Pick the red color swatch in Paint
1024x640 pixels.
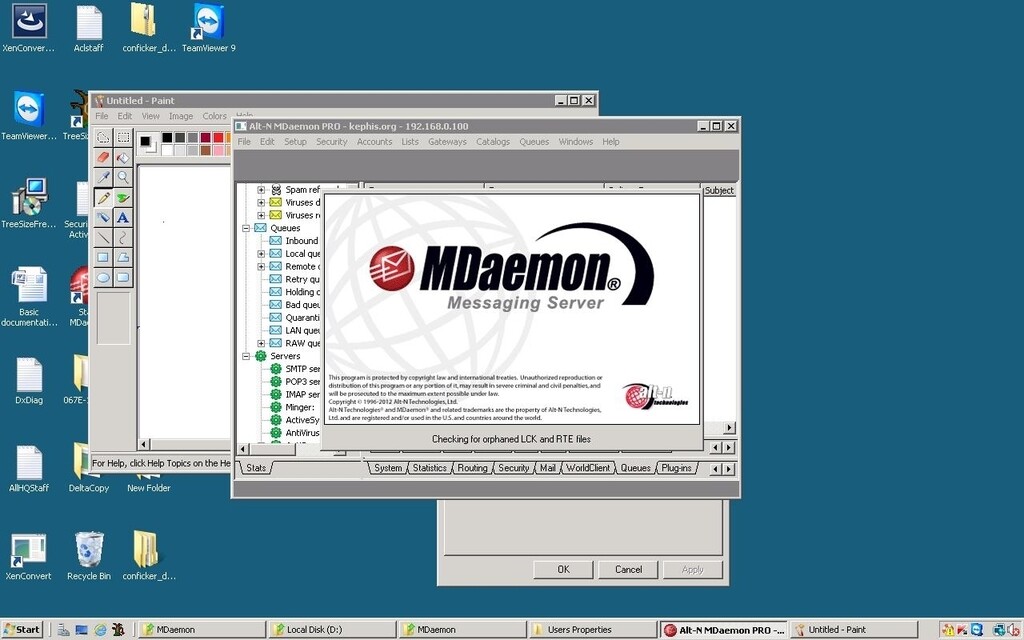218,137
